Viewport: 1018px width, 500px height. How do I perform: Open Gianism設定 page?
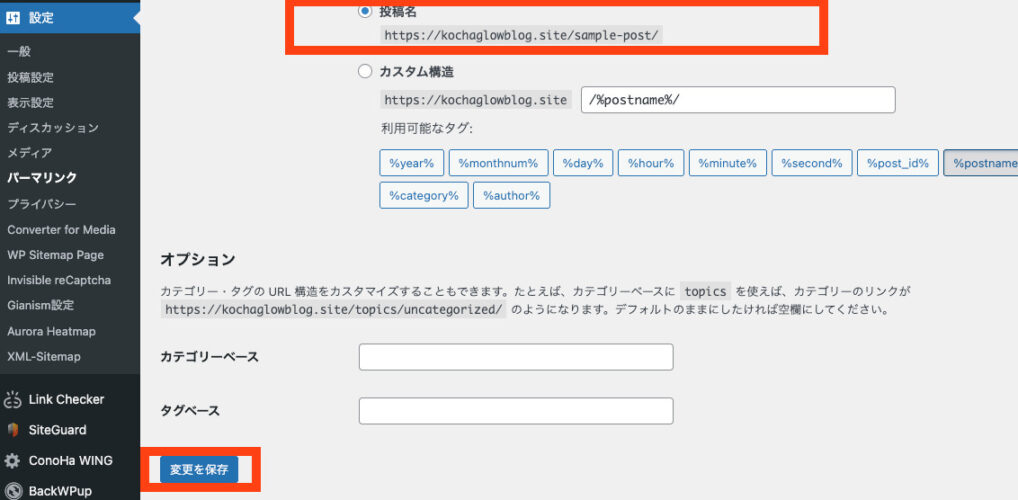pos(41,306)
